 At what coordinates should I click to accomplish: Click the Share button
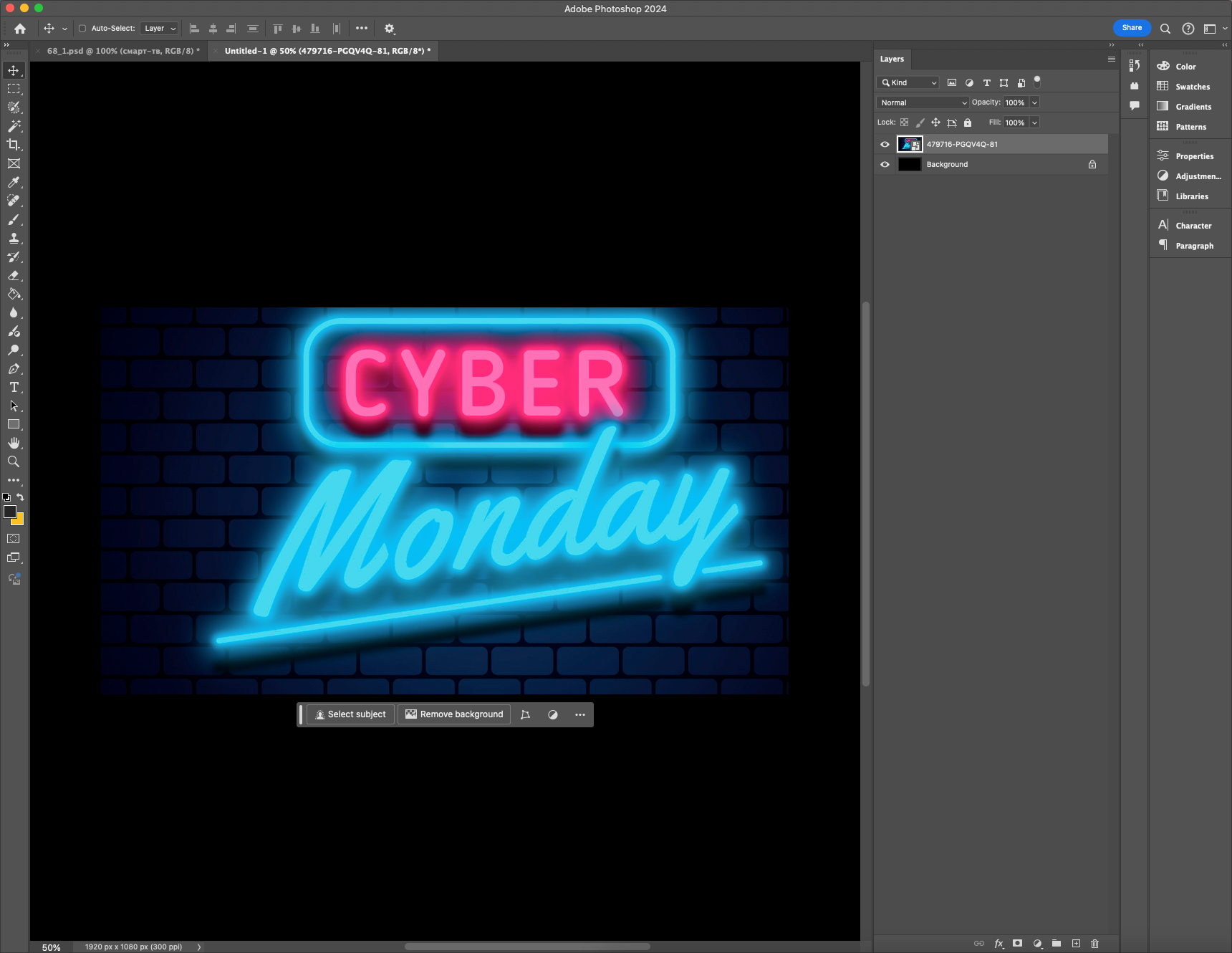click(1132, 28)
